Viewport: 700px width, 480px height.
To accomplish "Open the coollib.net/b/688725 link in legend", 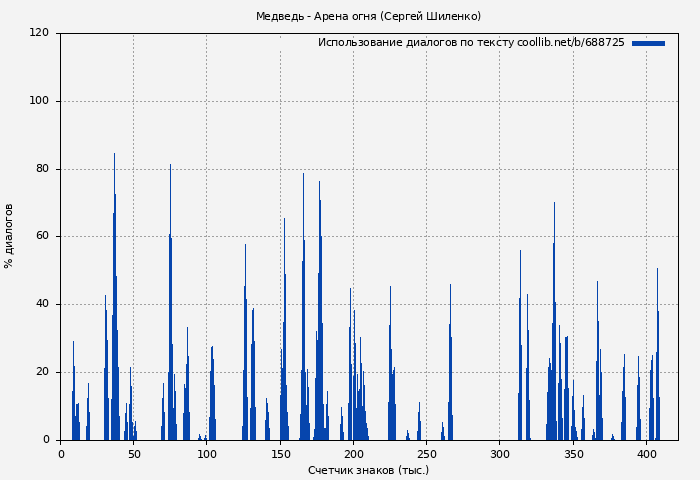I will pyautogui.click(x=571, y=43).
